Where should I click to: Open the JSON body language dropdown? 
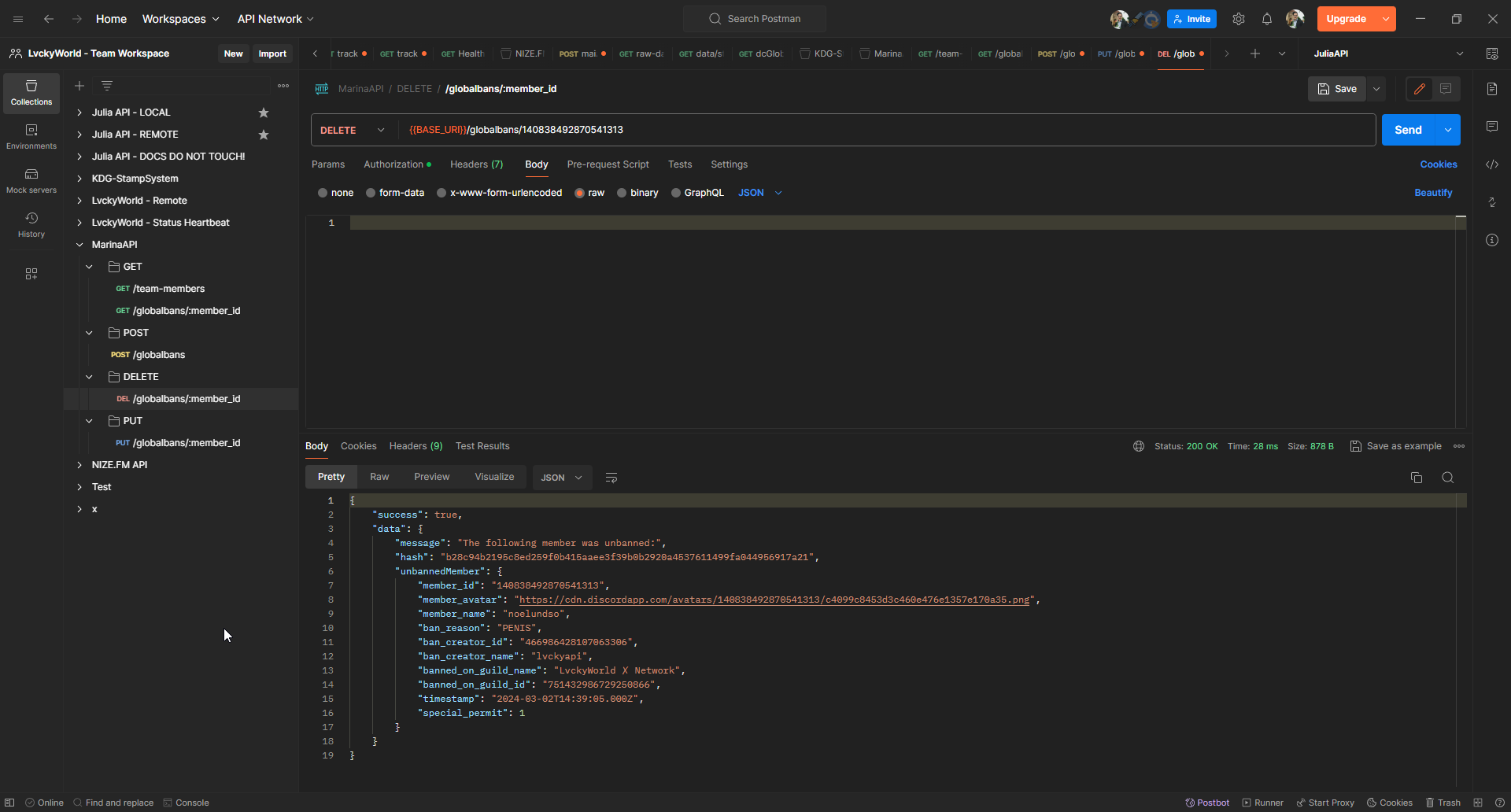tap(759, 193)
